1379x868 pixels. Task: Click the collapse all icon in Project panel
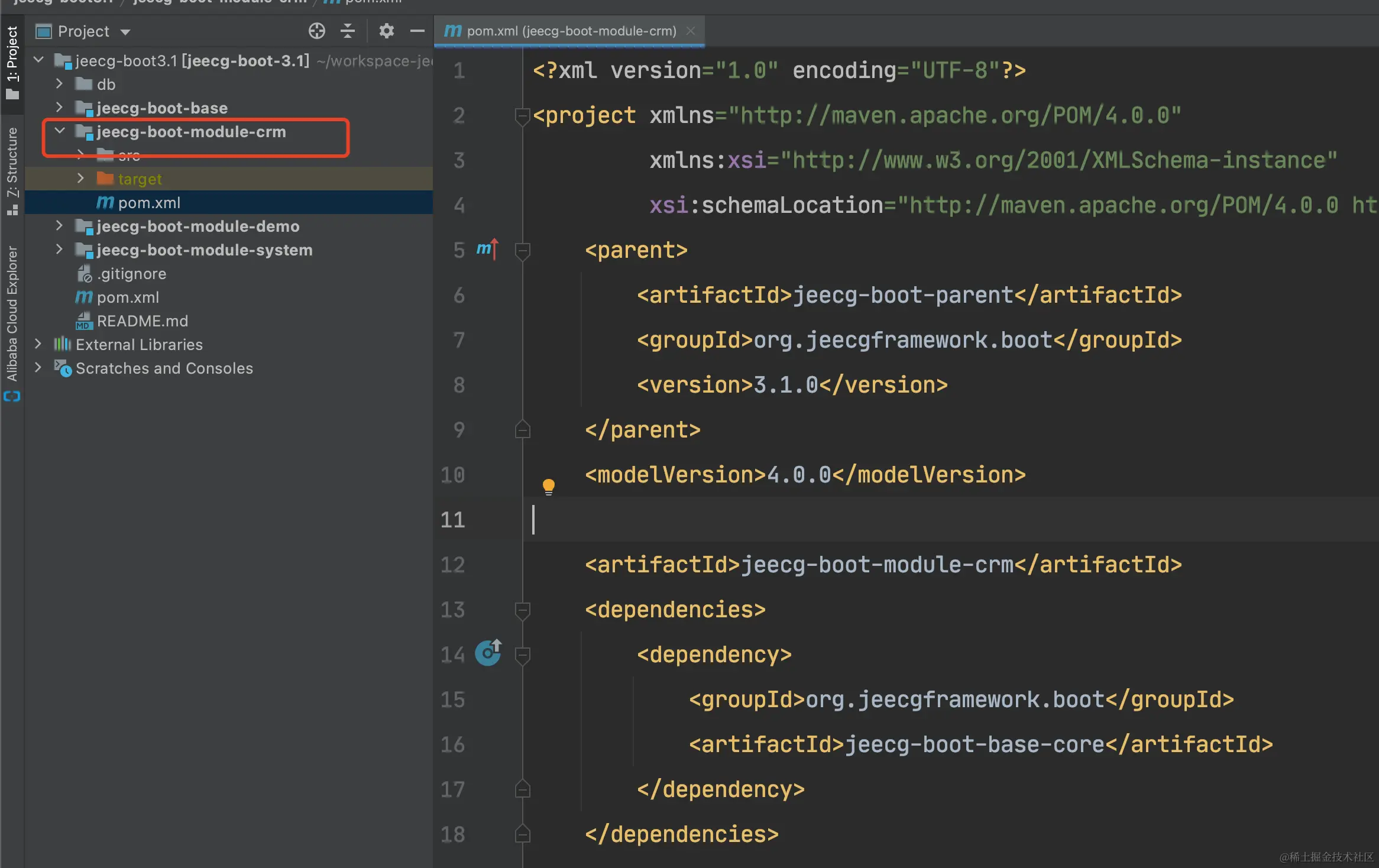point(348,31)
